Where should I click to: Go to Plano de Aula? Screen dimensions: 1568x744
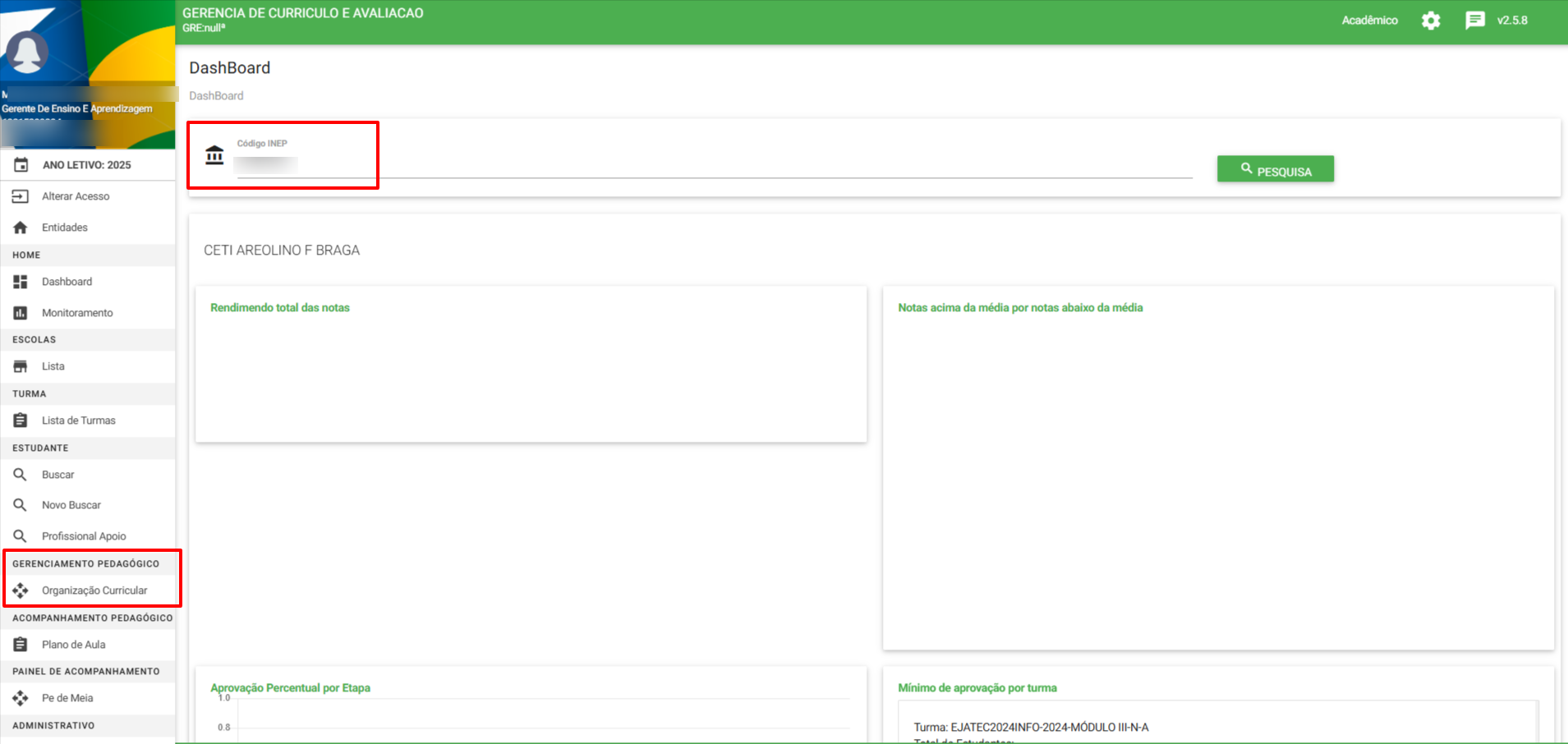[x=73, y=645]
